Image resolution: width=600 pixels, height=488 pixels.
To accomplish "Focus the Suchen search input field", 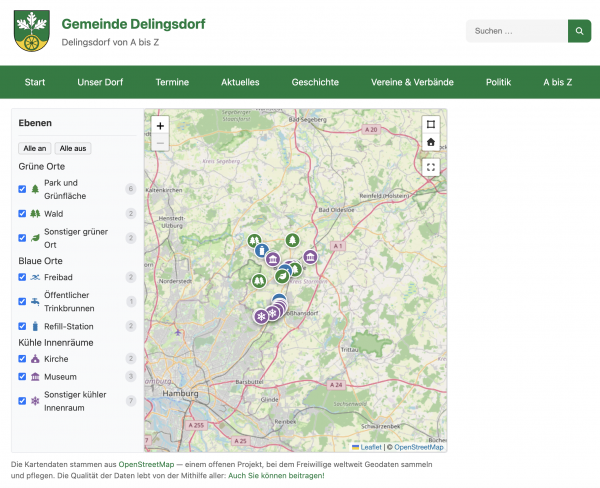I will [517, 31].
